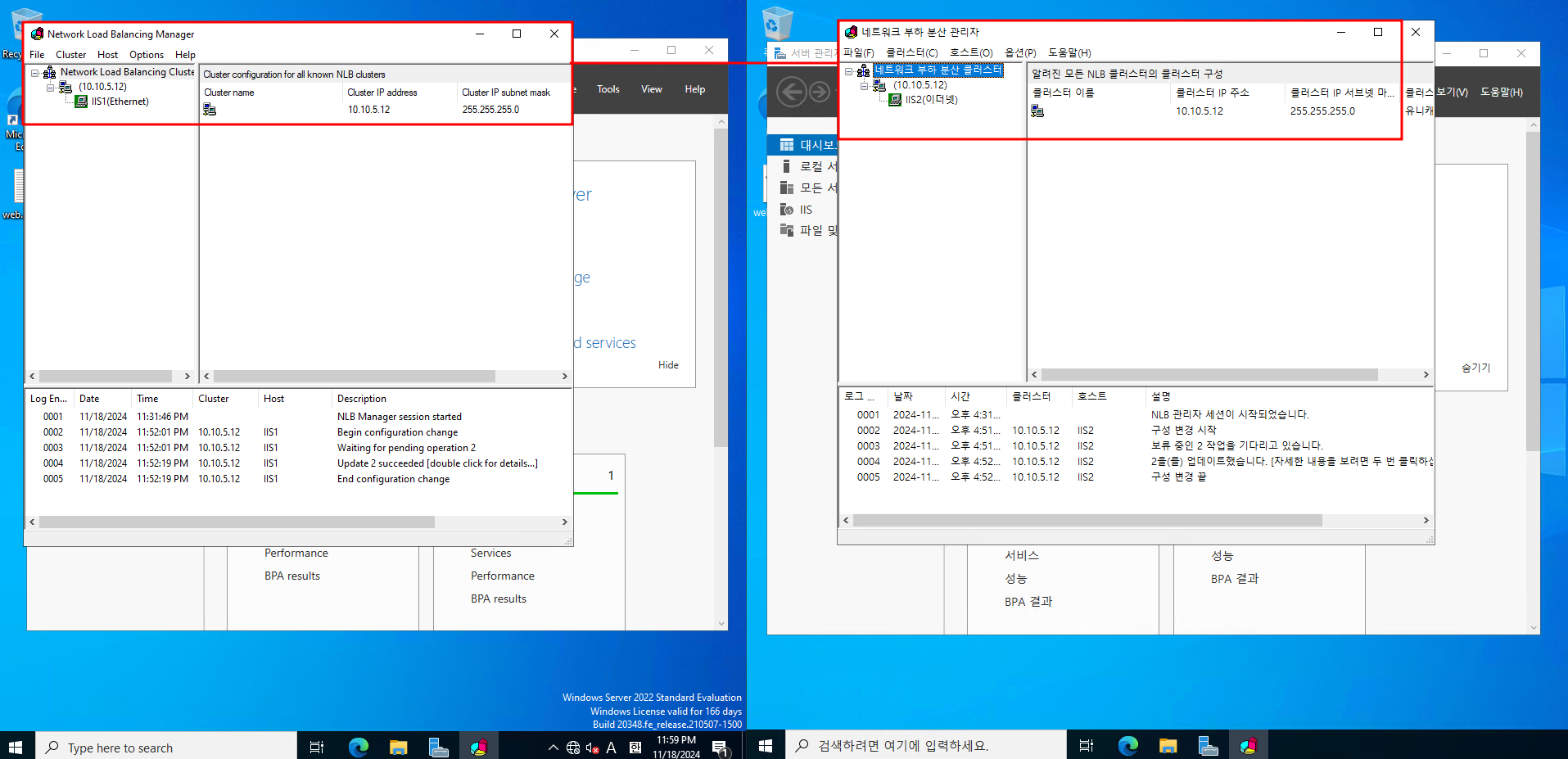The height and width of the screenshot is (759, 1568).
Task: Select the (10.10.5.12) cluster icon in English tree
Action: [x=66, y=87]
